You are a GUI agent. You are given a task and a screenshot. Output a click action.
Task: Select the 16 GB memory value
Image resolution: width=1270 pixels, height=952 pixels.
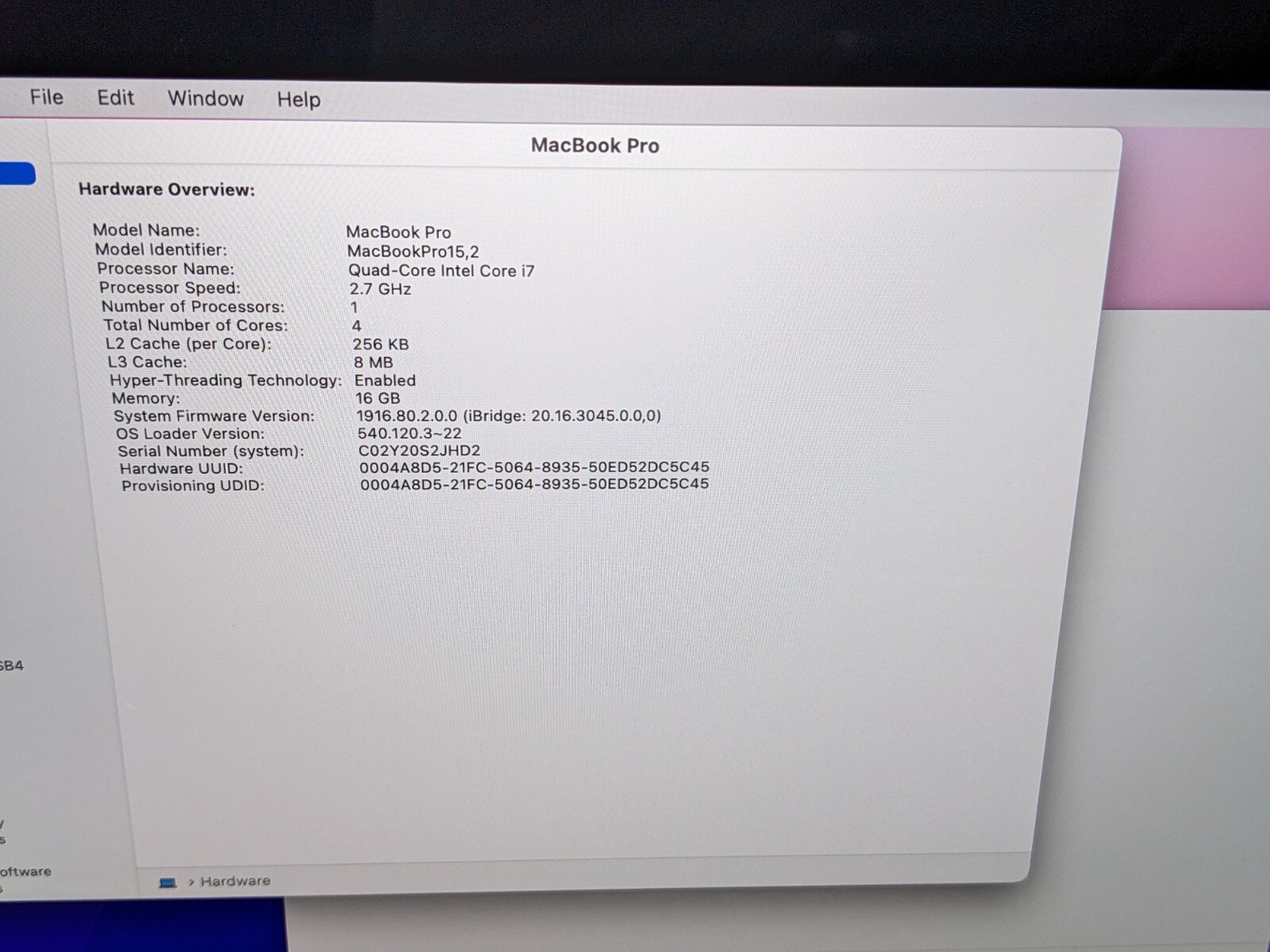[378, 398]
